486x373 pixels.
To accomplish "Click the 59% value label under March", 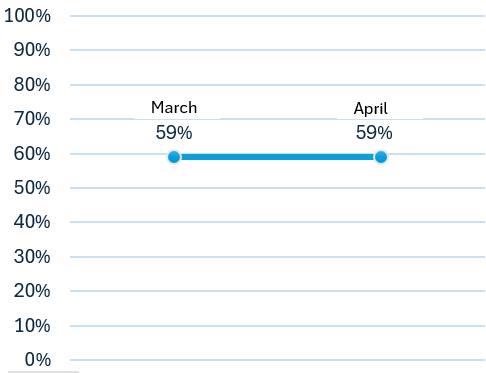I will click(174, 132).
